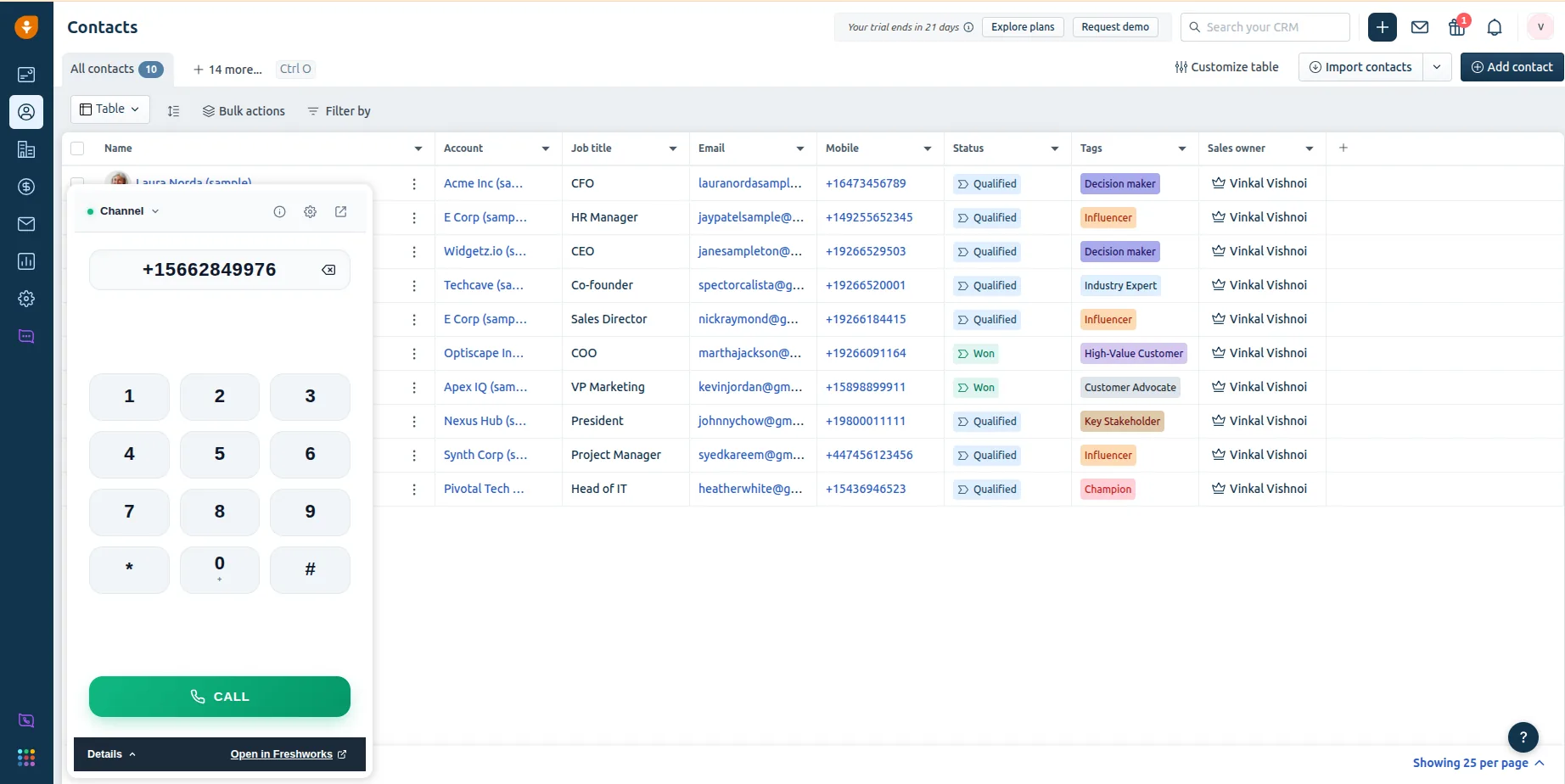Pop out the phone dialer widget
The height and width of the screenshot is (784, 1565).
(341, 212)
